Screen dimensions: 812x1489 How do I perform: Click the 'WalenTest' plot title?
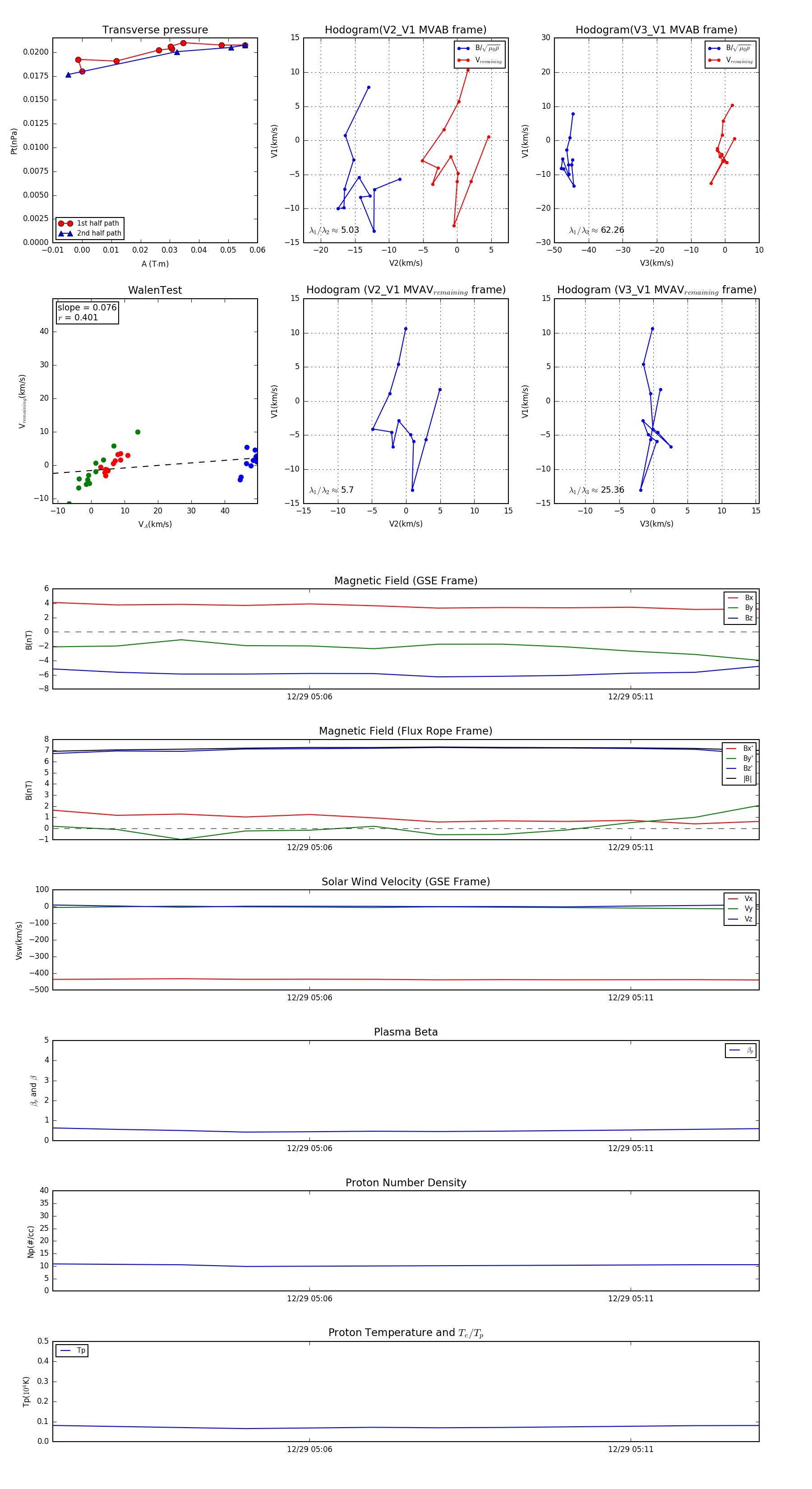click(x=155, y=290)
